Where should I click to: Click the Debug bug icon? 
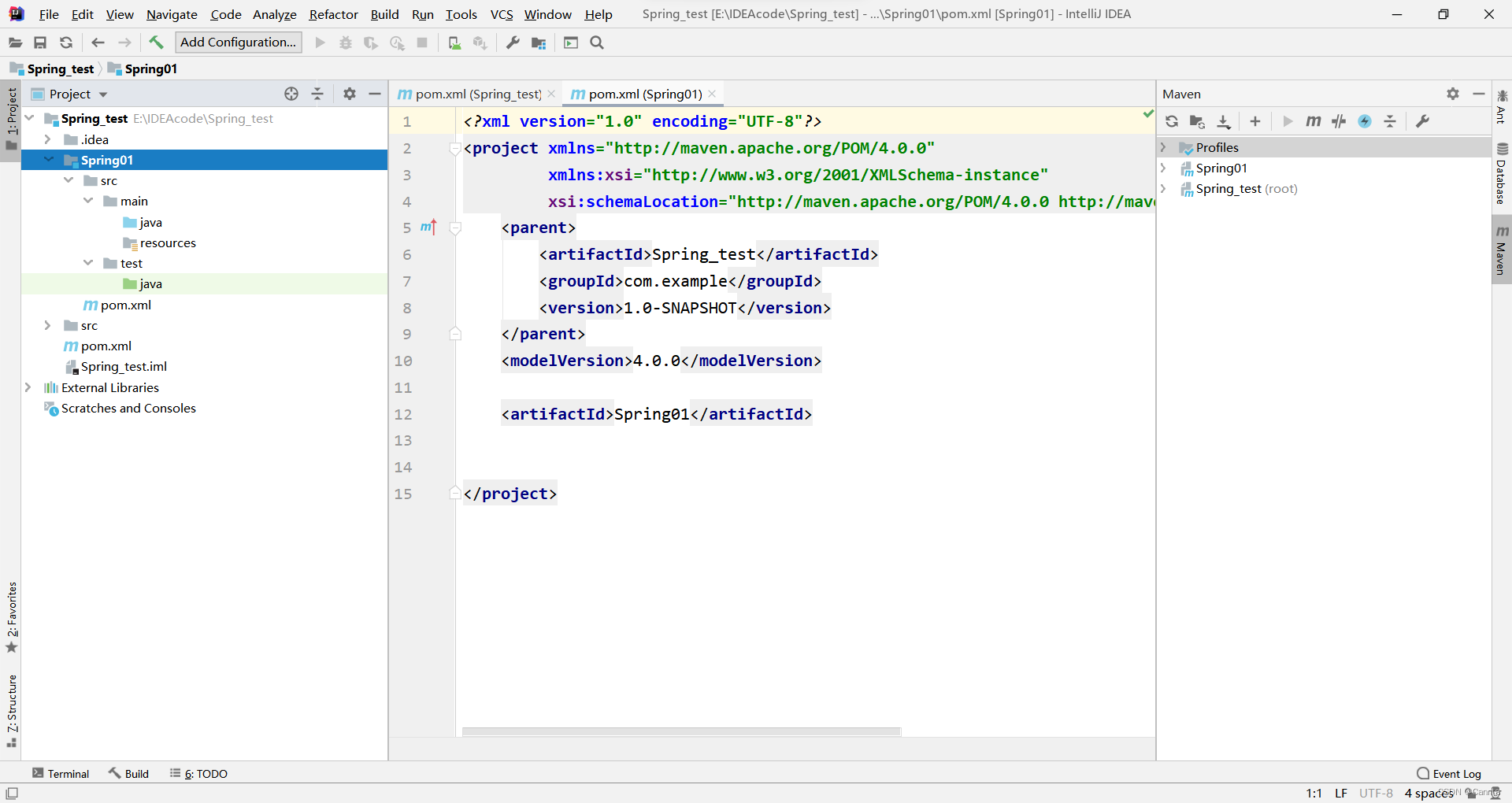coord(346,43)
